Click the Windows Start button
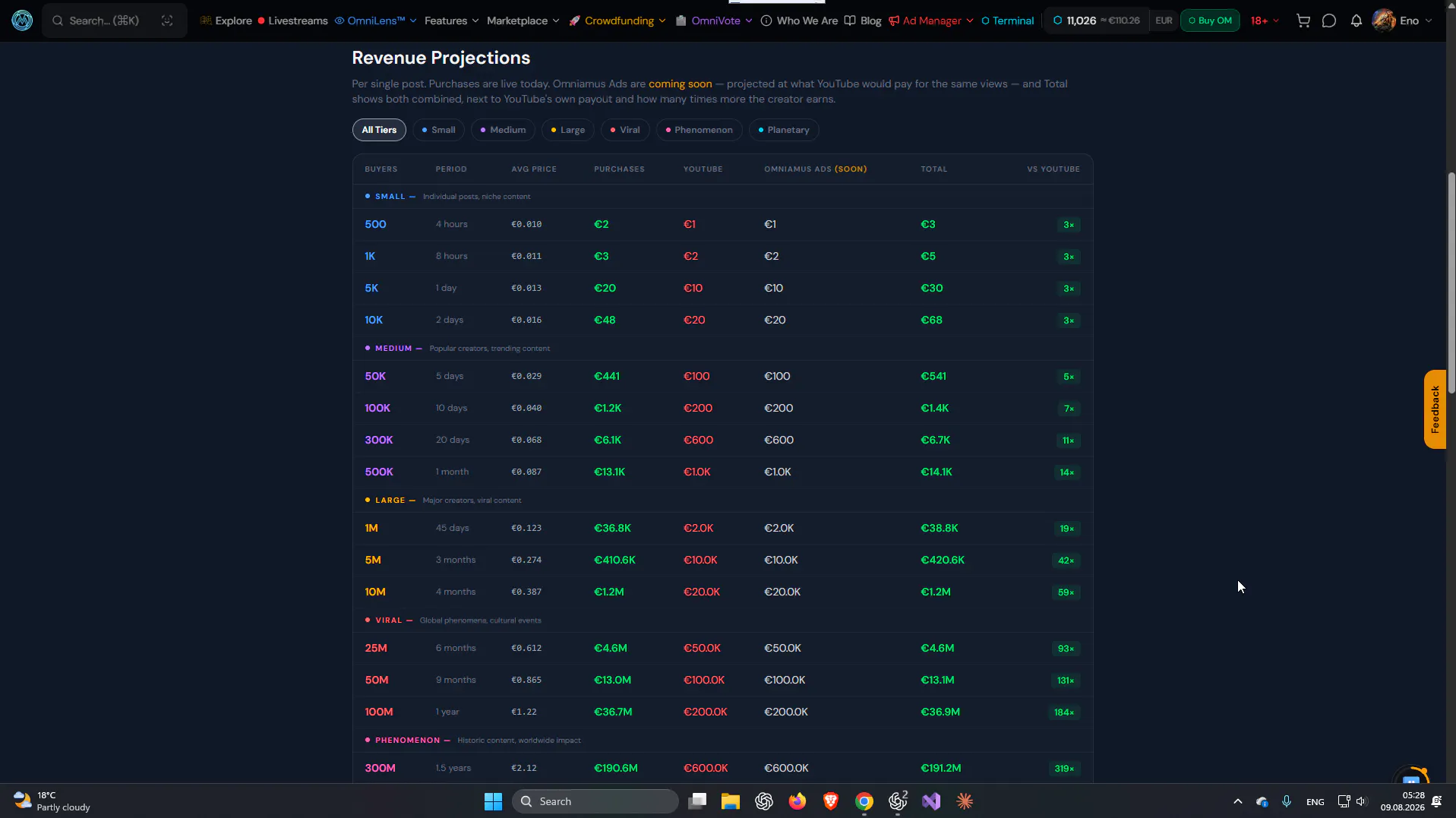The width and height of the screenshot is (1456, 818). coord(494,801)
